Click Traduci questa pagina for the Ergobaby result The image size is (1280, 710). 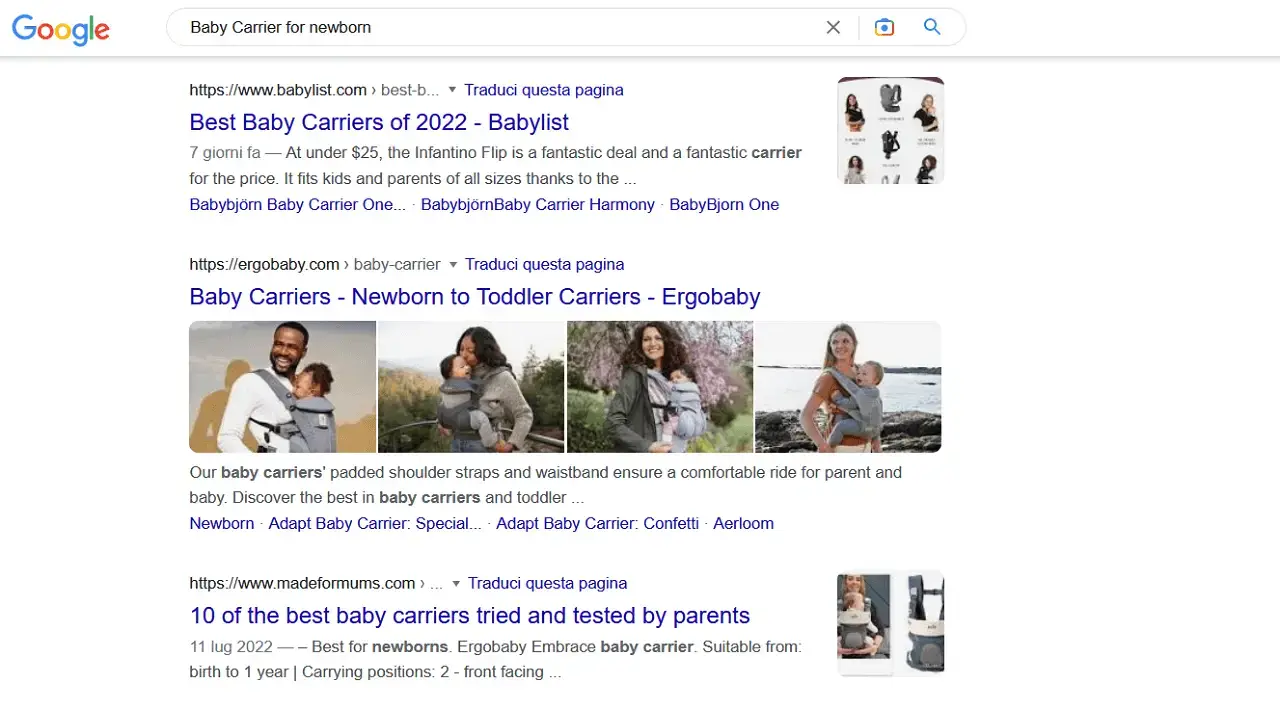pyautogui.click(x=545, y=265)
